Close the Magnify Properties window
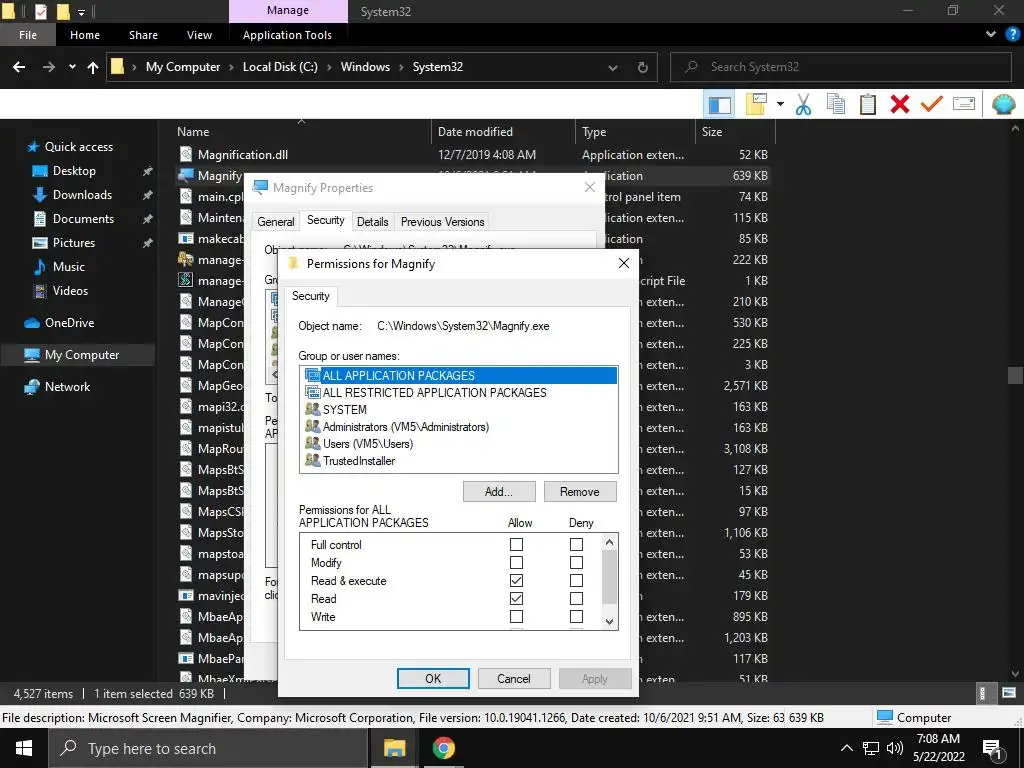This screenshot has width=1024, height=768. pyautogui.click(x=590, y=187)
